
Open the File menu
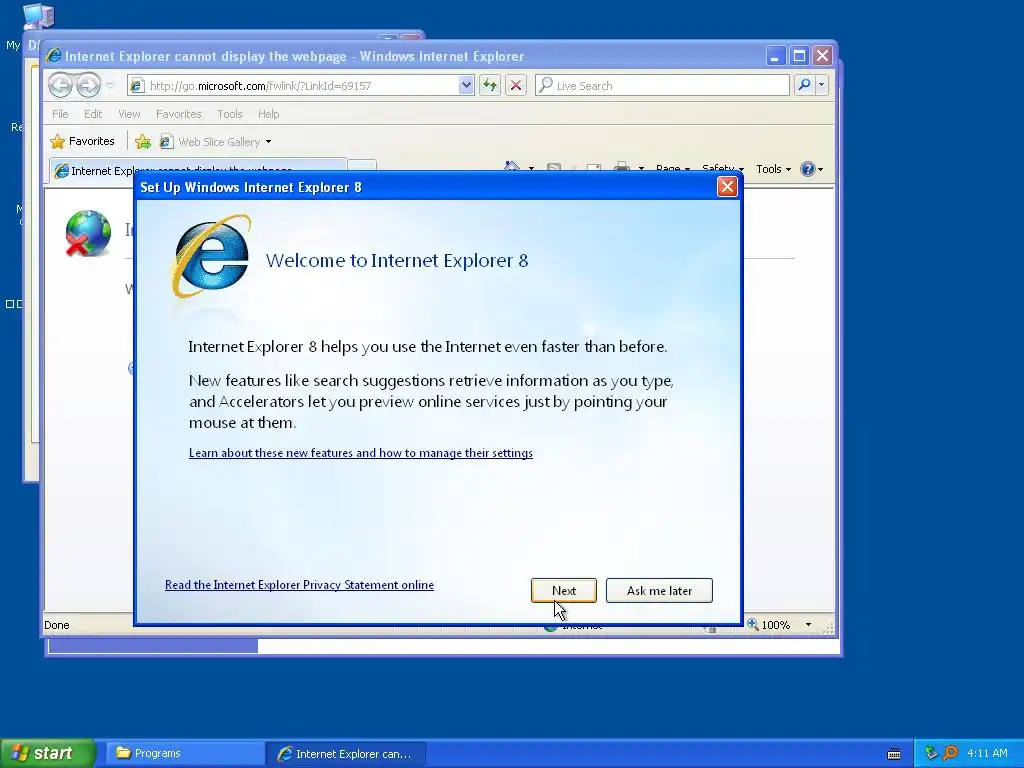[x=60, y=114]
